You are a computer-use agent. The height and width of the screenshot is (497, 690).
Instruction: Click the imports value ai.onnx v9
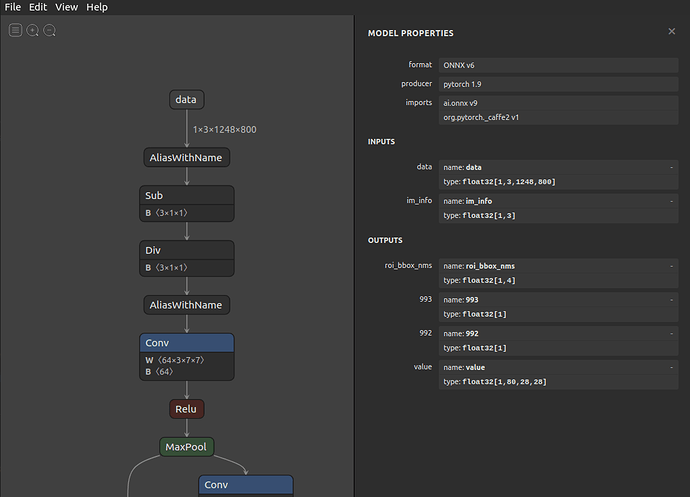[x=558, y=103]
